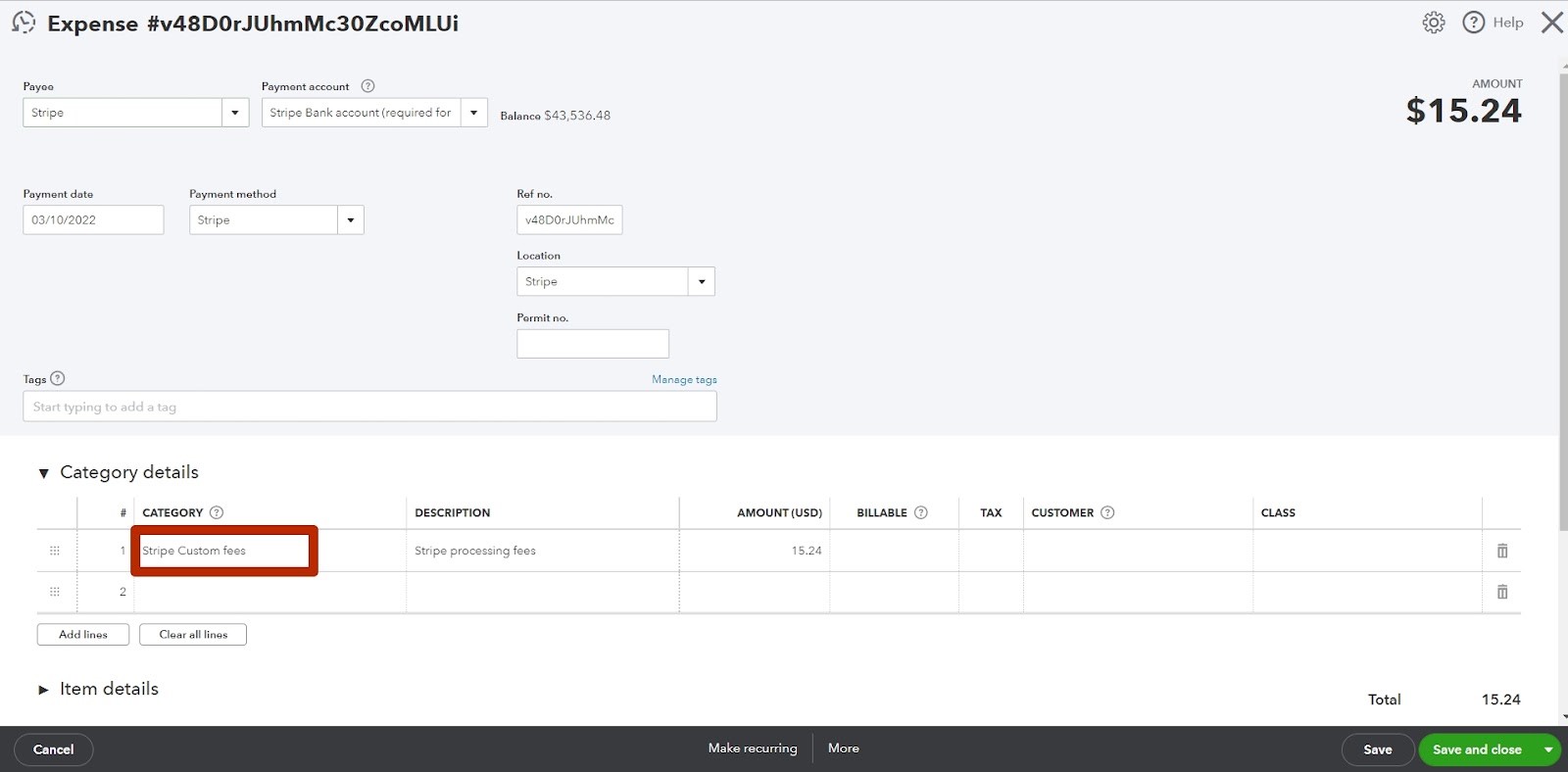Click the Location field showing Stripe
Image resolution: width=1568 pixels, height=772 pixels.
603,281
